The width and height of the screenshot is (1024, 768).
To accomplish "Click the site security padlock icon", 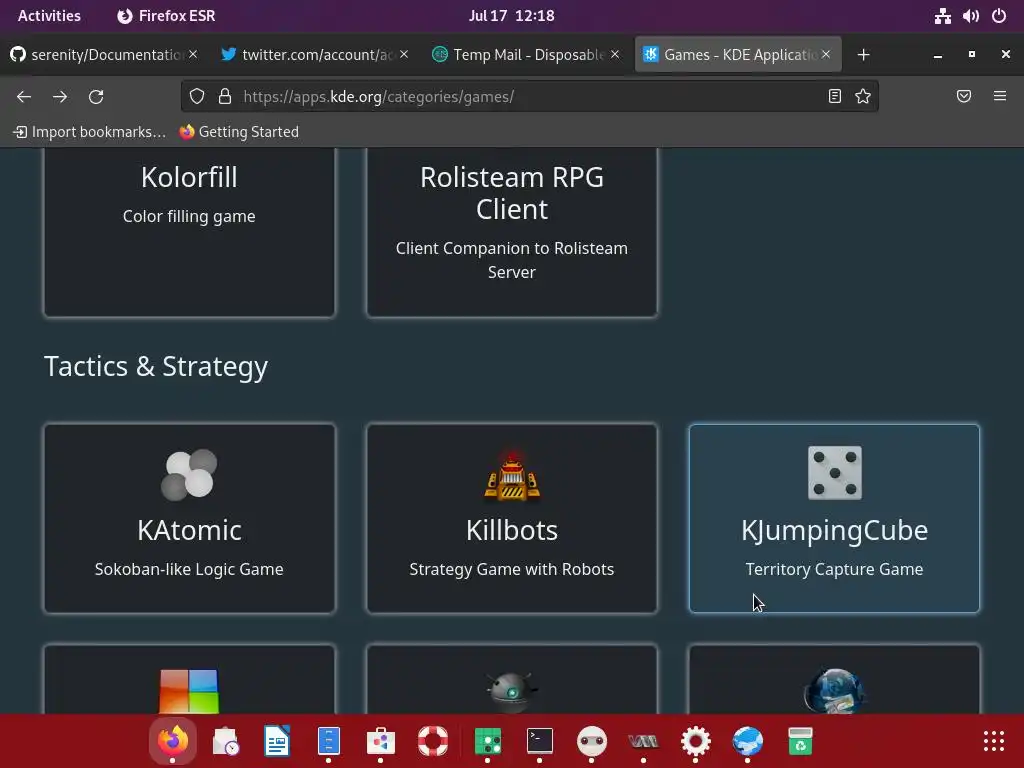I will pyautogui.click(x=225, y=97).
